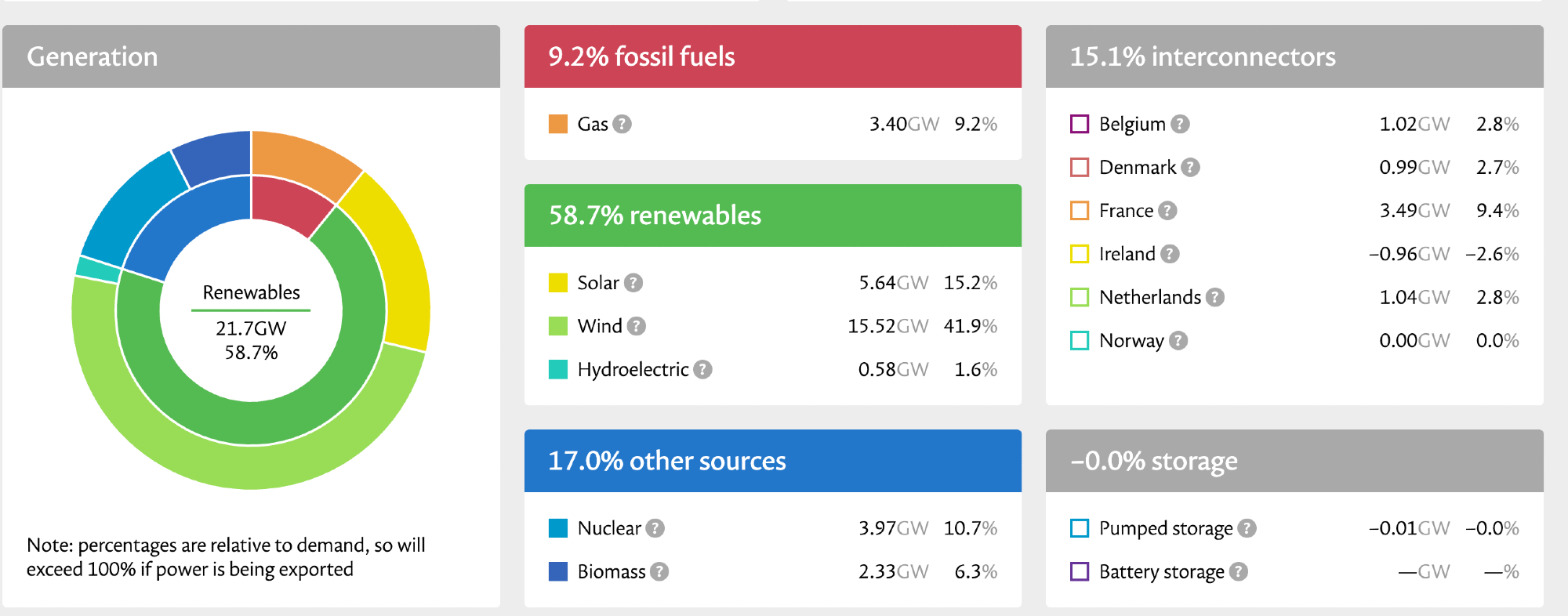Click the orange Gas legend swatch

coord(558,124)
